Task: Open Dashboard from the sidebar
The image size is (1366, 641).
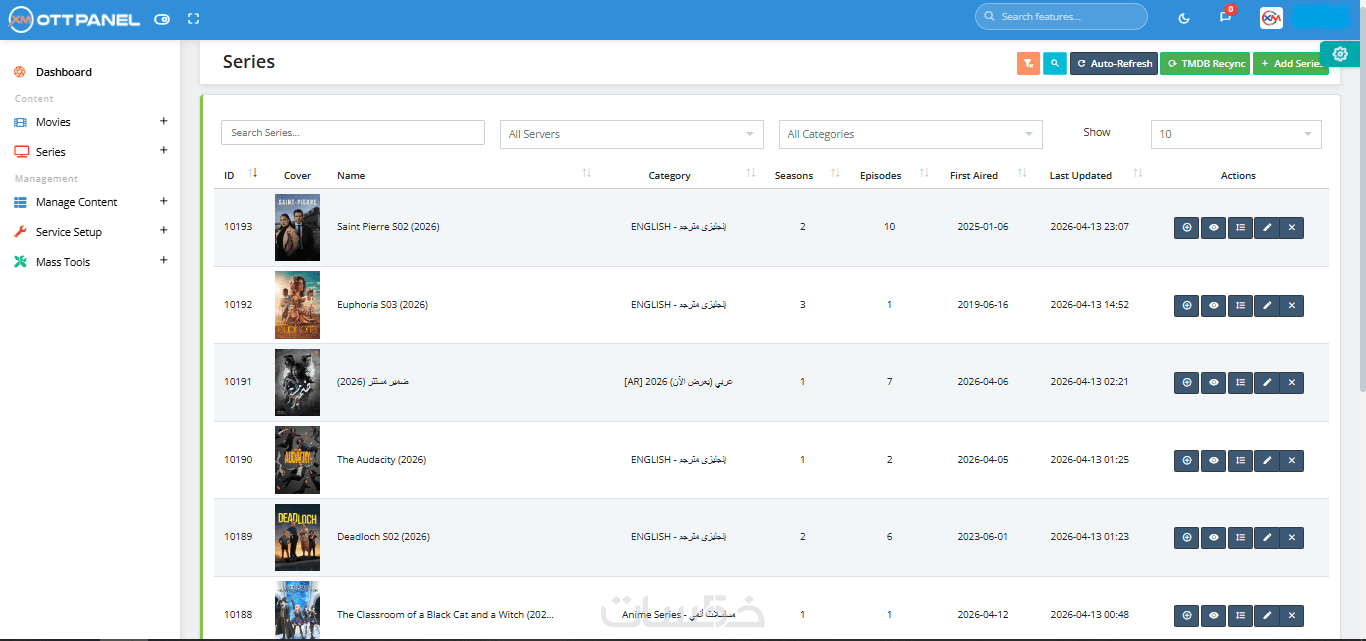Action: (x=63, y=72)
